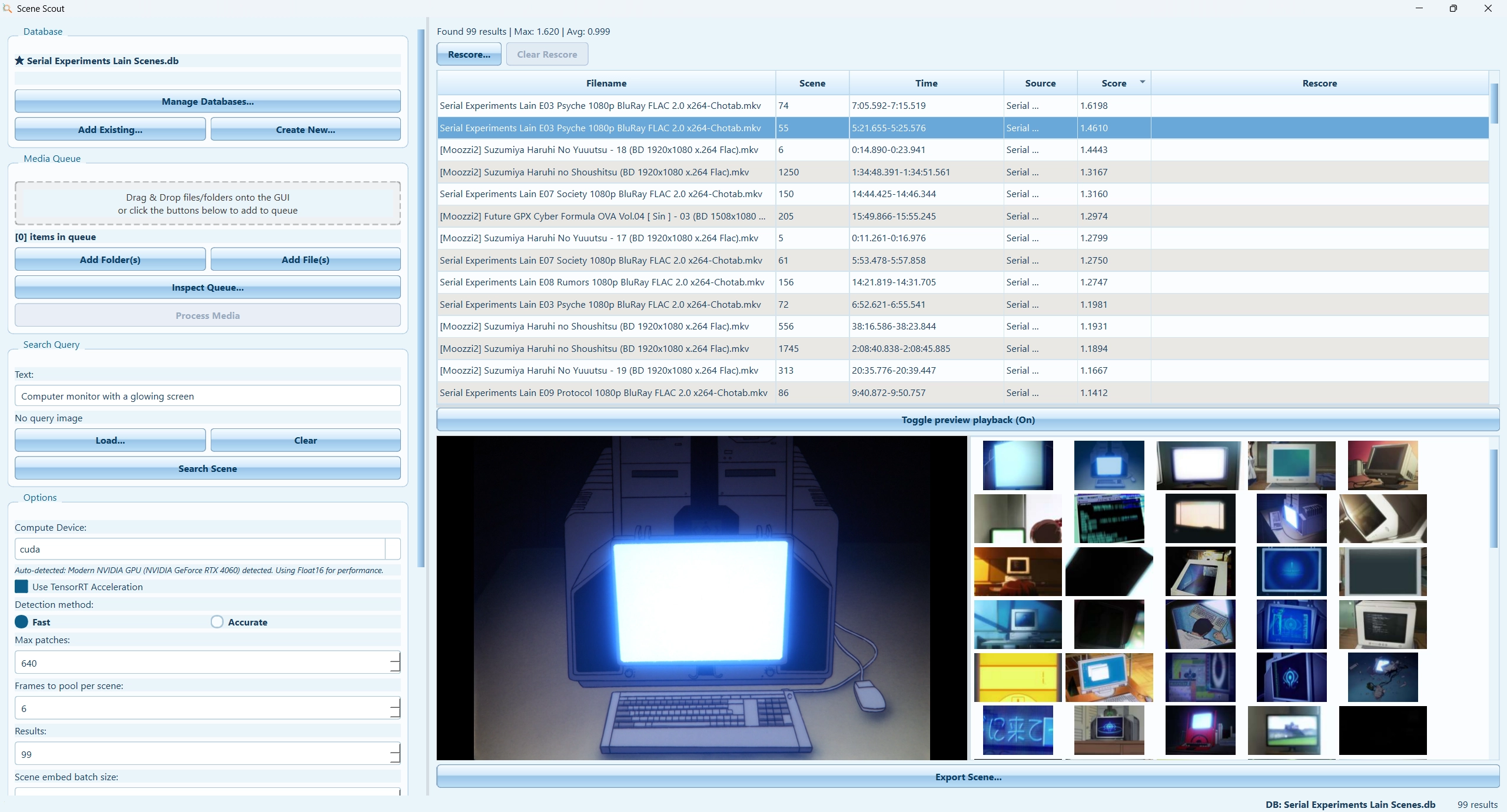1507x812 pixels.
Task: Click the Add Existing button
Action: 110,129
